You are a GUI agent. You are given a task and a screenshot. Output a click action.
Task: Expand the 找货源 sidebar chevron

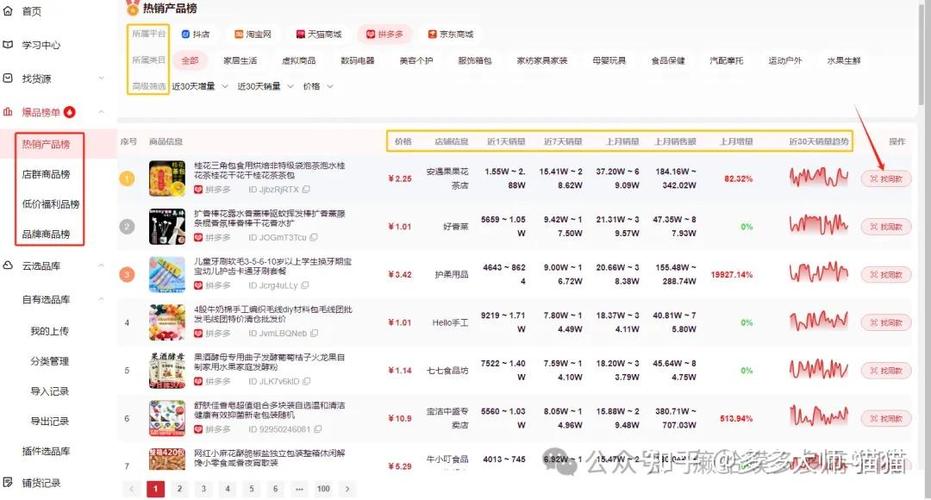tap(101, 78)
